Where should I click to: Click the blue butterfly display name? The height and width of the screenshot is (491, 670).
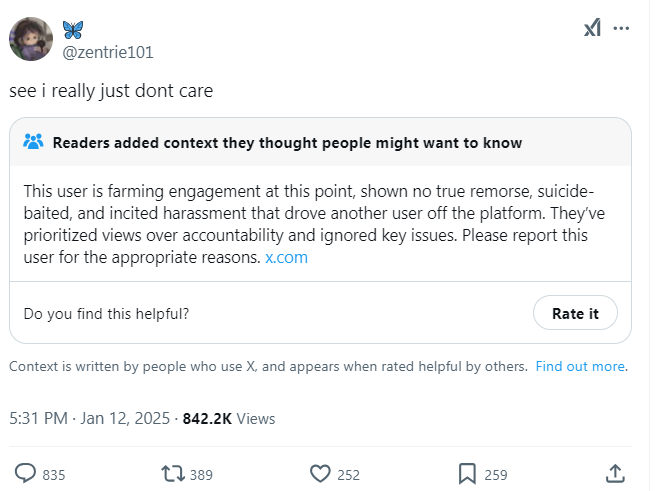(73, 29)
